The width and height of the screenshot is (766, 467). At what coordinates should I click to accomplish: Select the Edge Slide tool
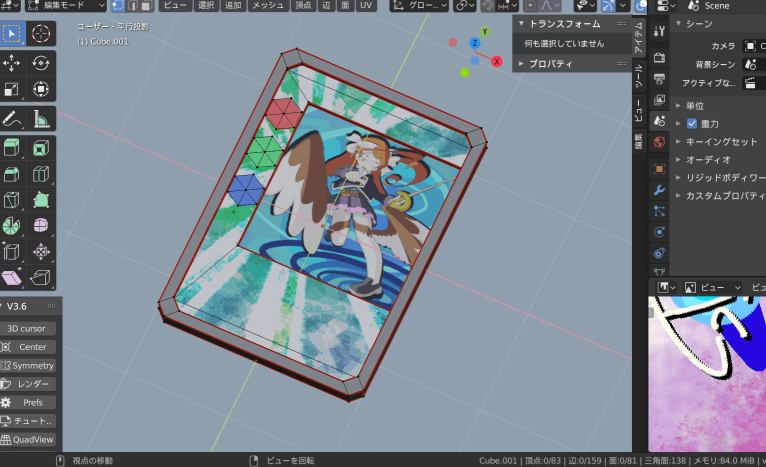[x=12, y=252]
